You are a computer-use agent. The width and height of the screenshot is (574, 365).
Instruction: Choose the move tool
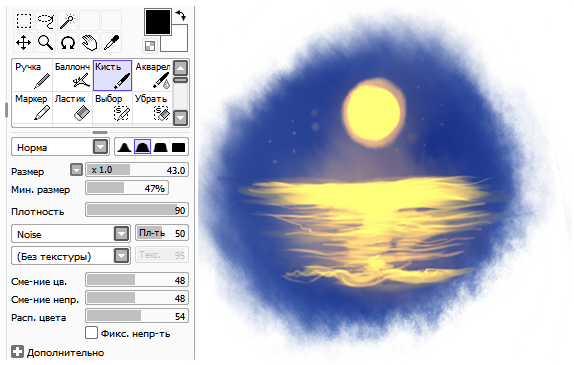(24, 42)
